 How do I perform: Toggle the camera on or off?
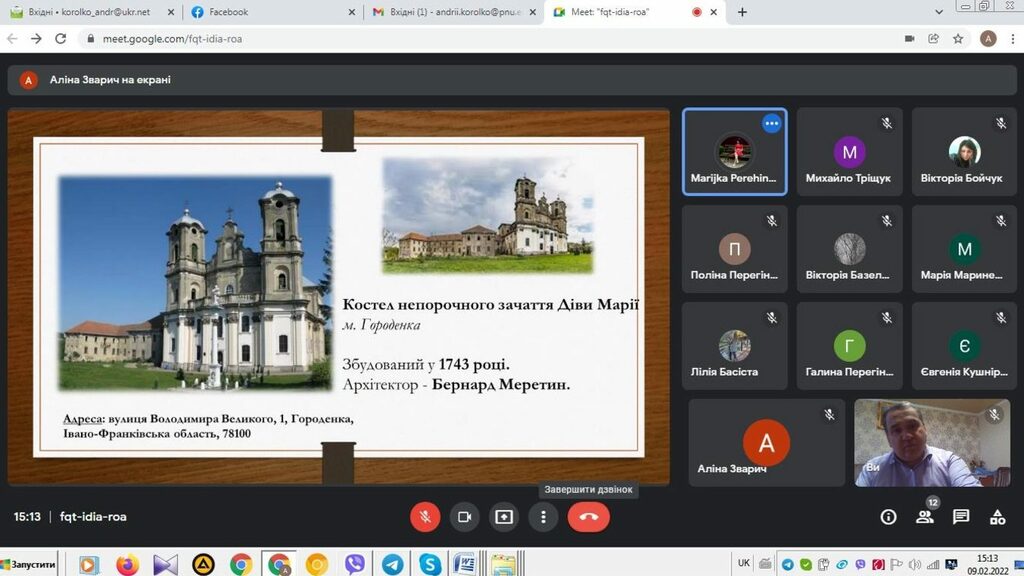(x=464, y=517)
